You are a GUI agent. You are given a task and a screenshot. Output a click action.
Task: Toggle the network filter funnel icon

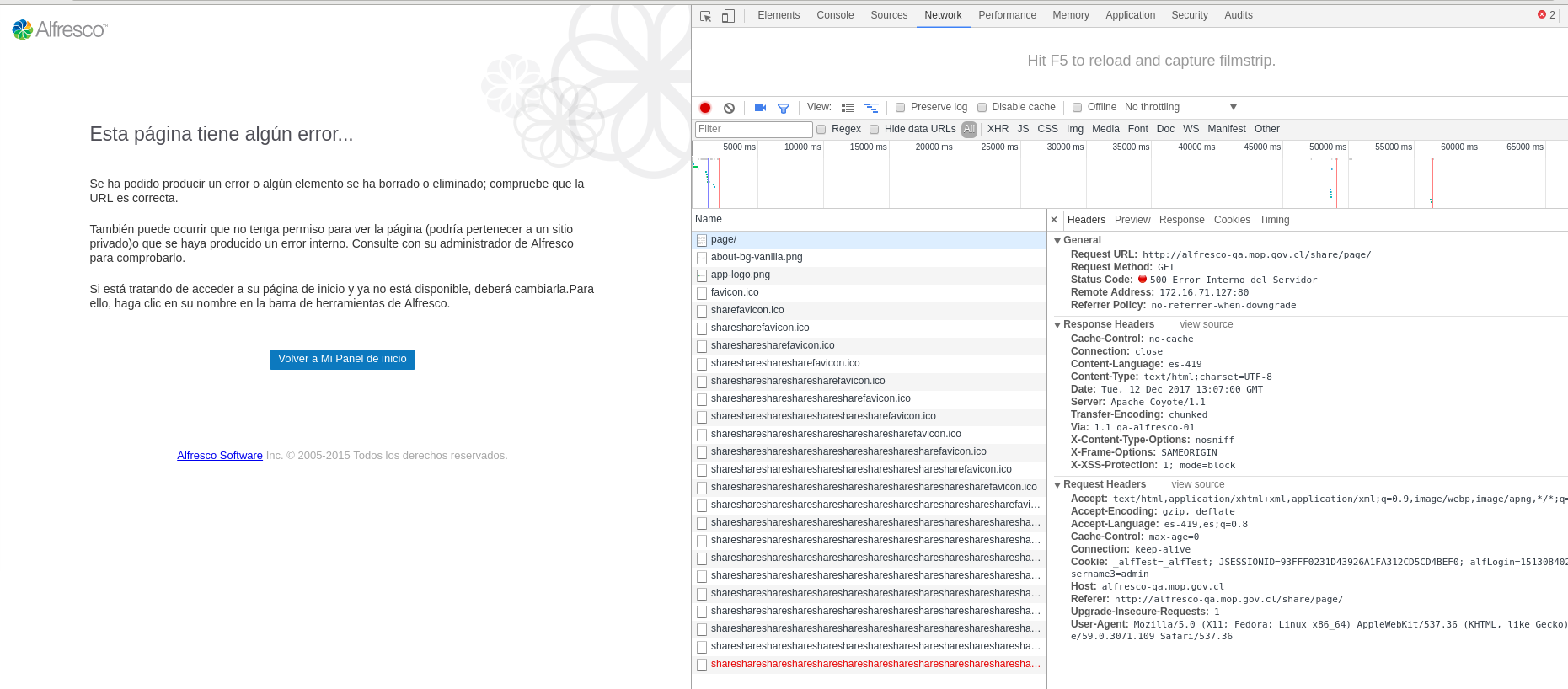click(784, 108)
